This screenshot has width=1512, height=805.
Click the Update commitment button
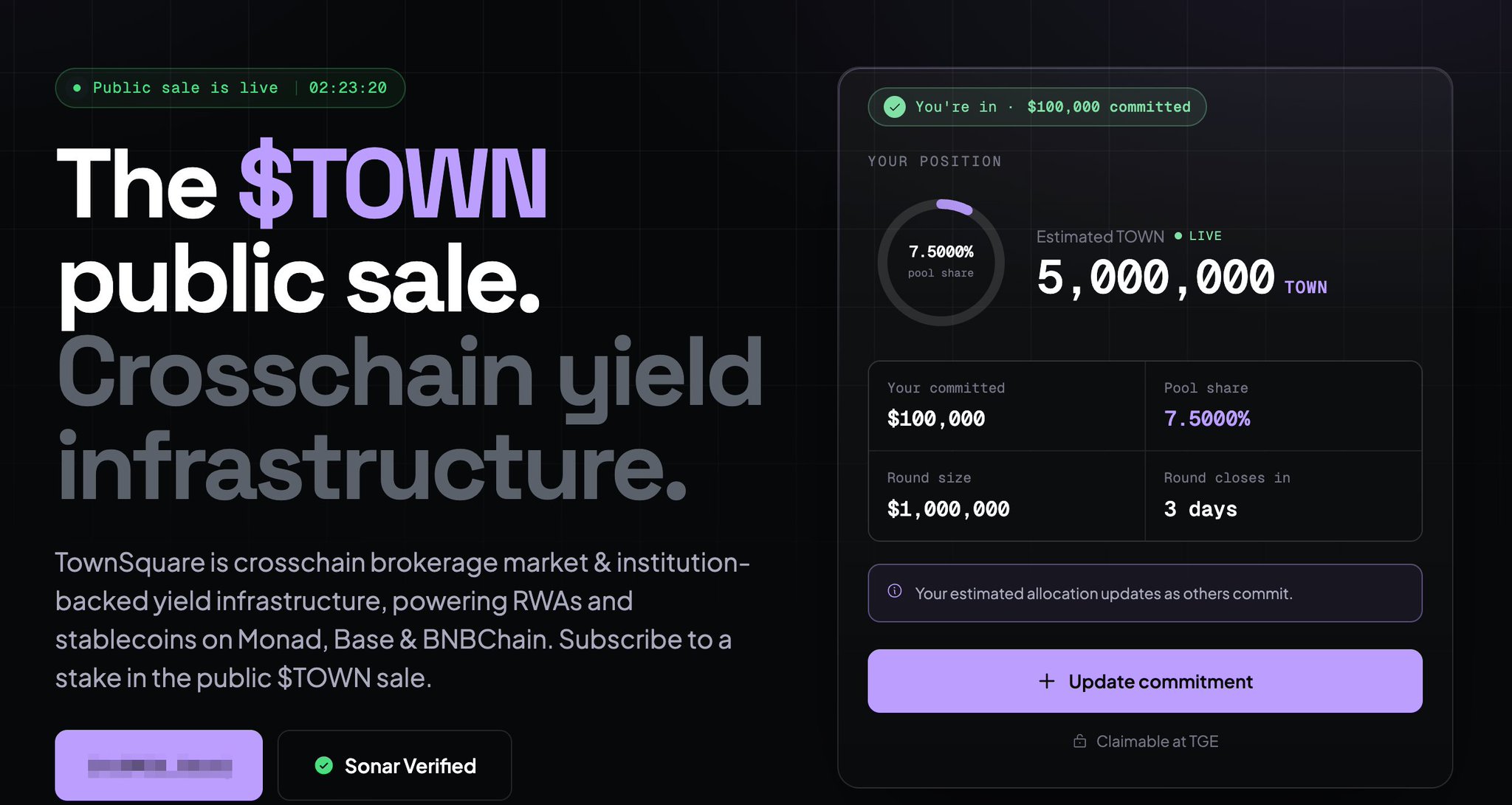click(1144, 681)
